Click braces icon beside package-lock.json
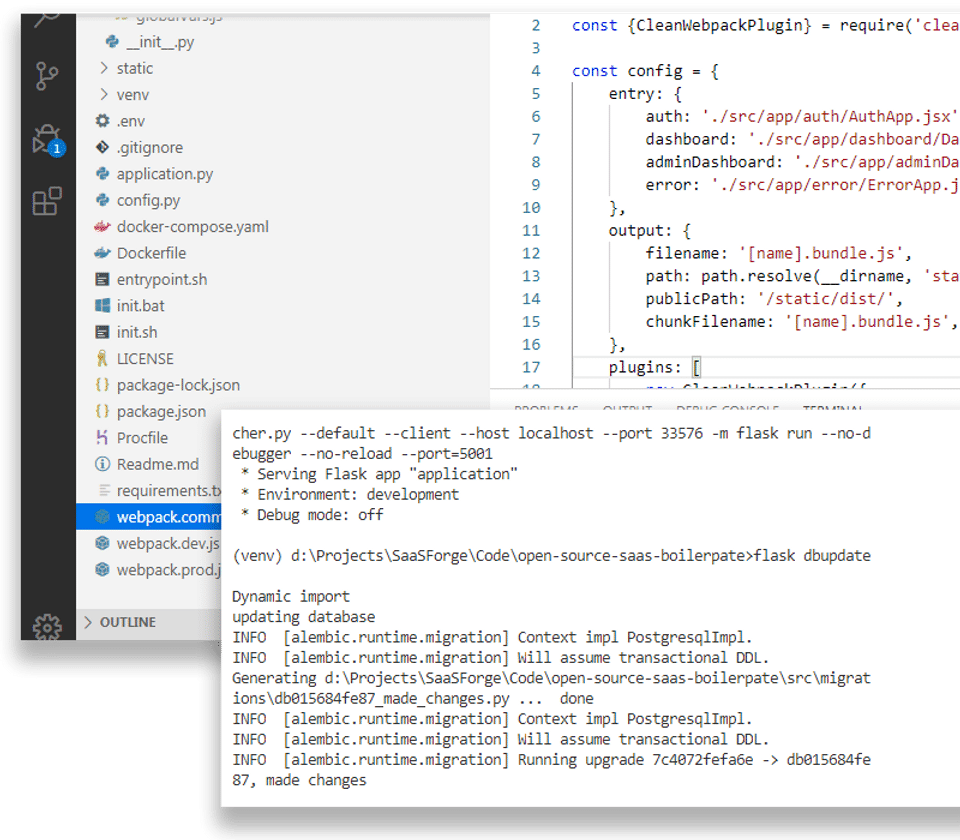Screen dimensions: 960x840 pos(102,384)
